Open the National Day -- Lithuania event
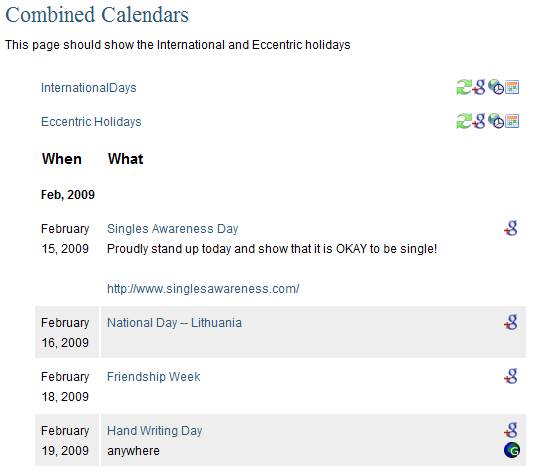The width and height of the screenshot is (544, 473). point(174,323)
